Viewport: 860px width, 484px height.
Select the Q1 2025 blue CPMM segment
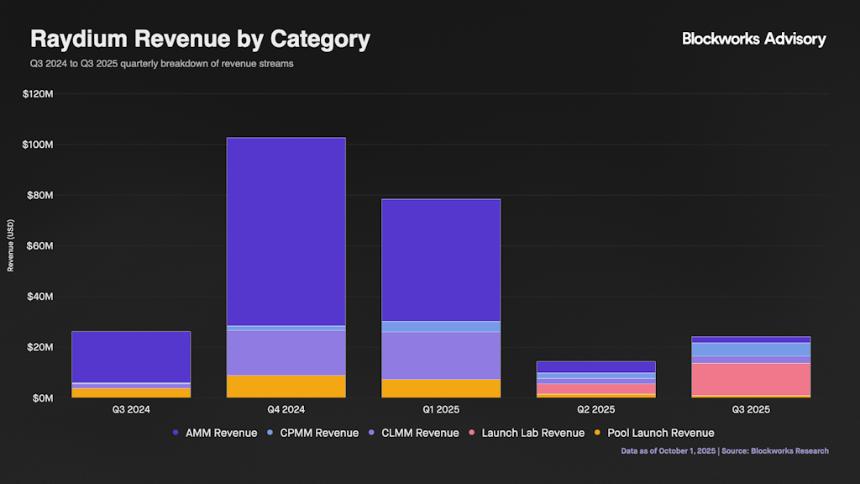pos(441,326)
